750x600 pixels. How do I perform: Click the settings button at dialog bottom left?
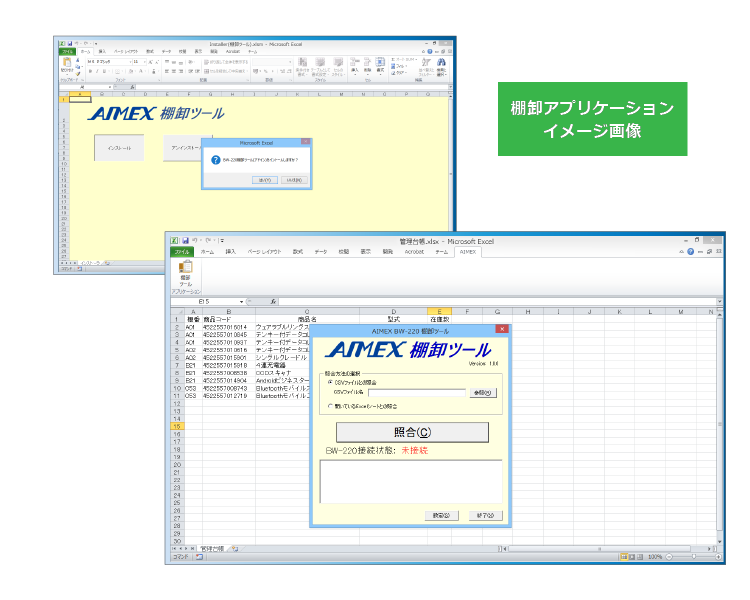(x=441, y=515)
